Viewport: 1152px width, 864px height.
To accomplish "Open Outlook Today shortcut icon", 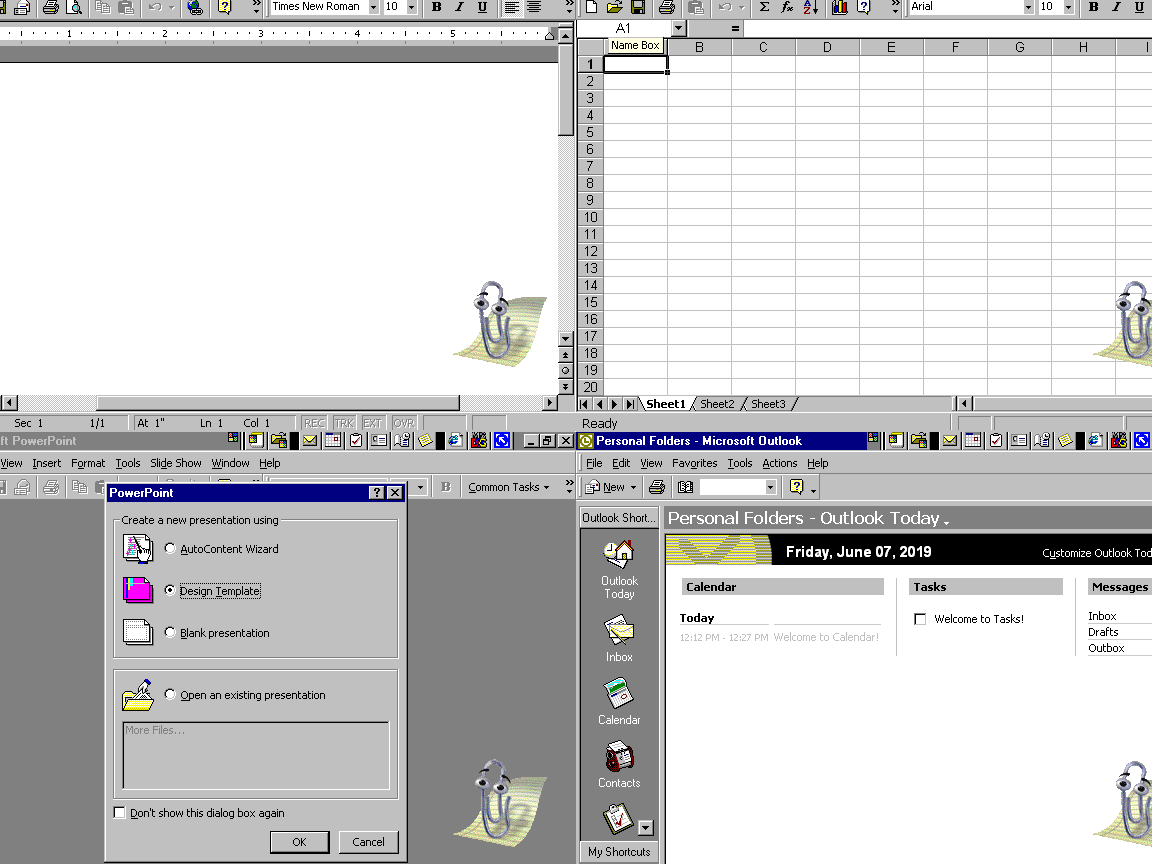I will (x=619, y=569).
